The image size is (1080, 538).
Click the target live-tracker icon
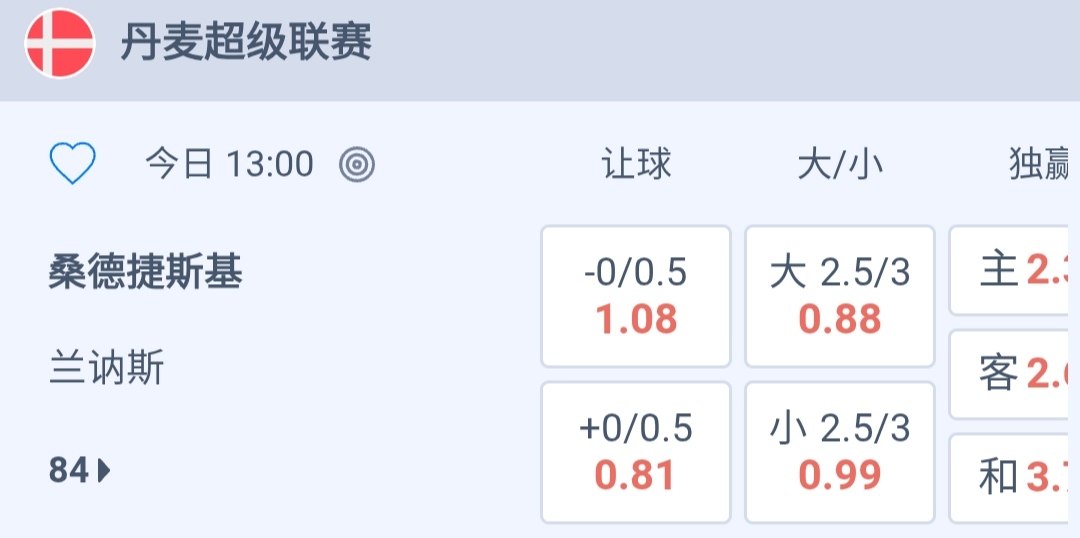(x=357, y=164)
